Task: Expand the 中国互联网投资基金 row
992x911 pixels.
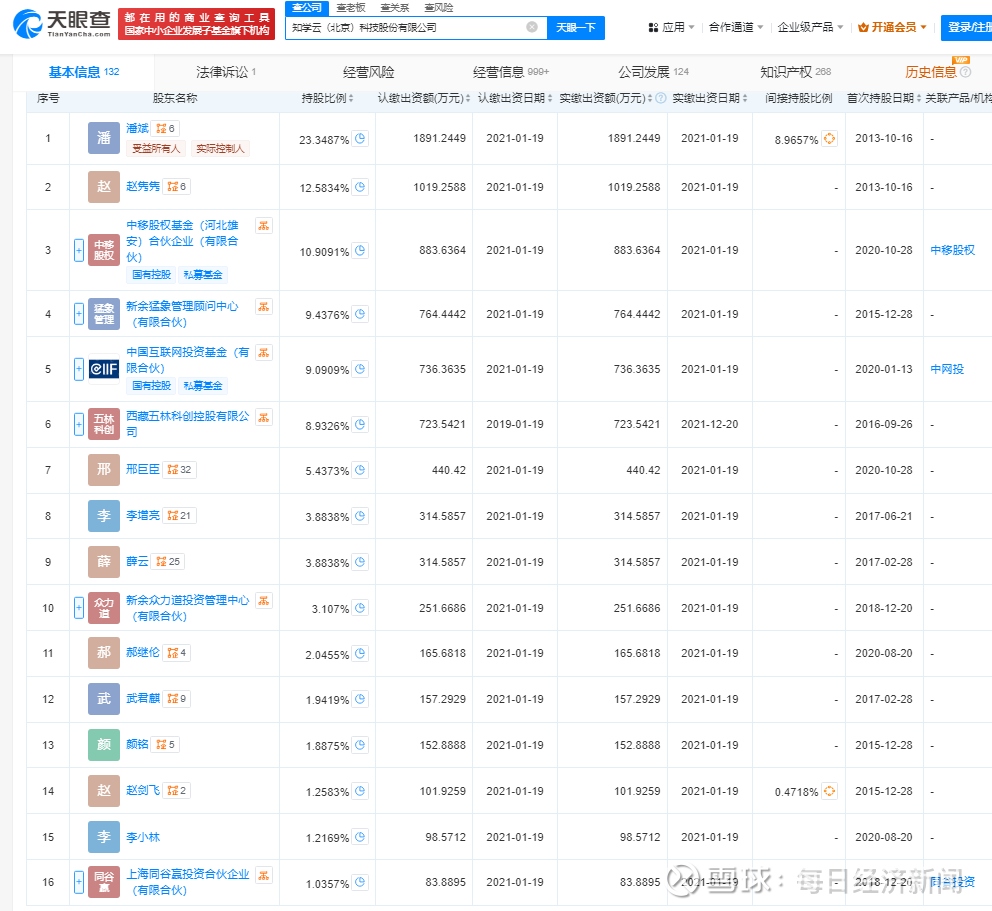Action: coord(78,369)
